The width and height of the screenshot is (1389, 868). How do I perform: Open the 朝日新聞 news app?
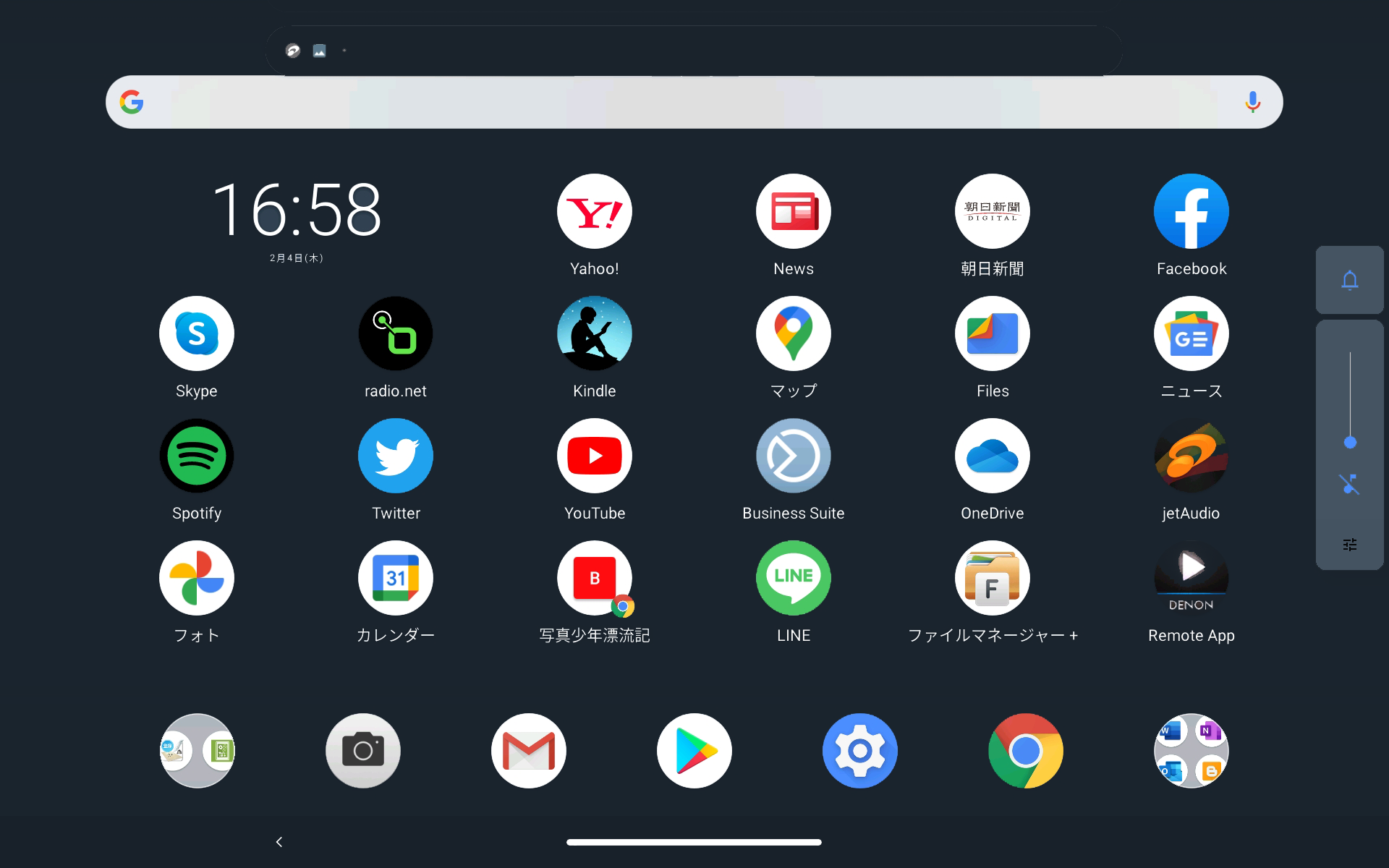[x=992, y=211]
